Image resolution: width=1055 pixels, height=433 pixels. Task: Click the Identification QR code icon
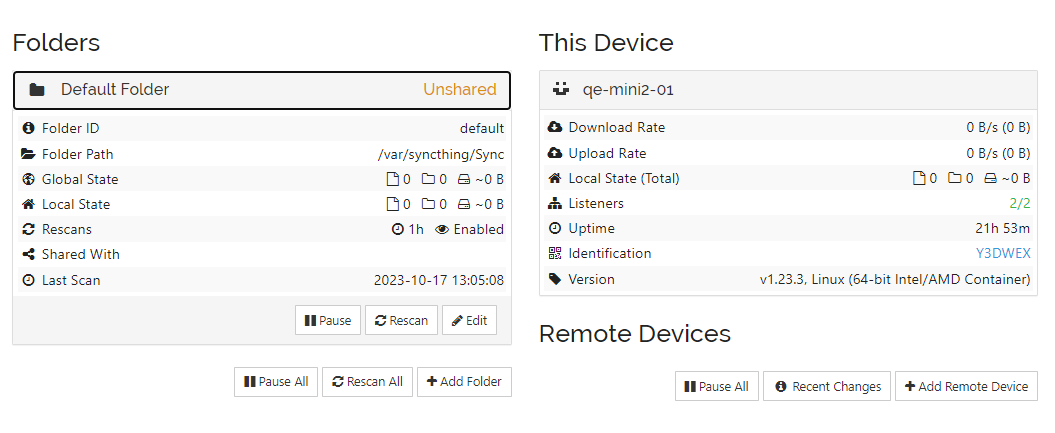tap(555, 253)
